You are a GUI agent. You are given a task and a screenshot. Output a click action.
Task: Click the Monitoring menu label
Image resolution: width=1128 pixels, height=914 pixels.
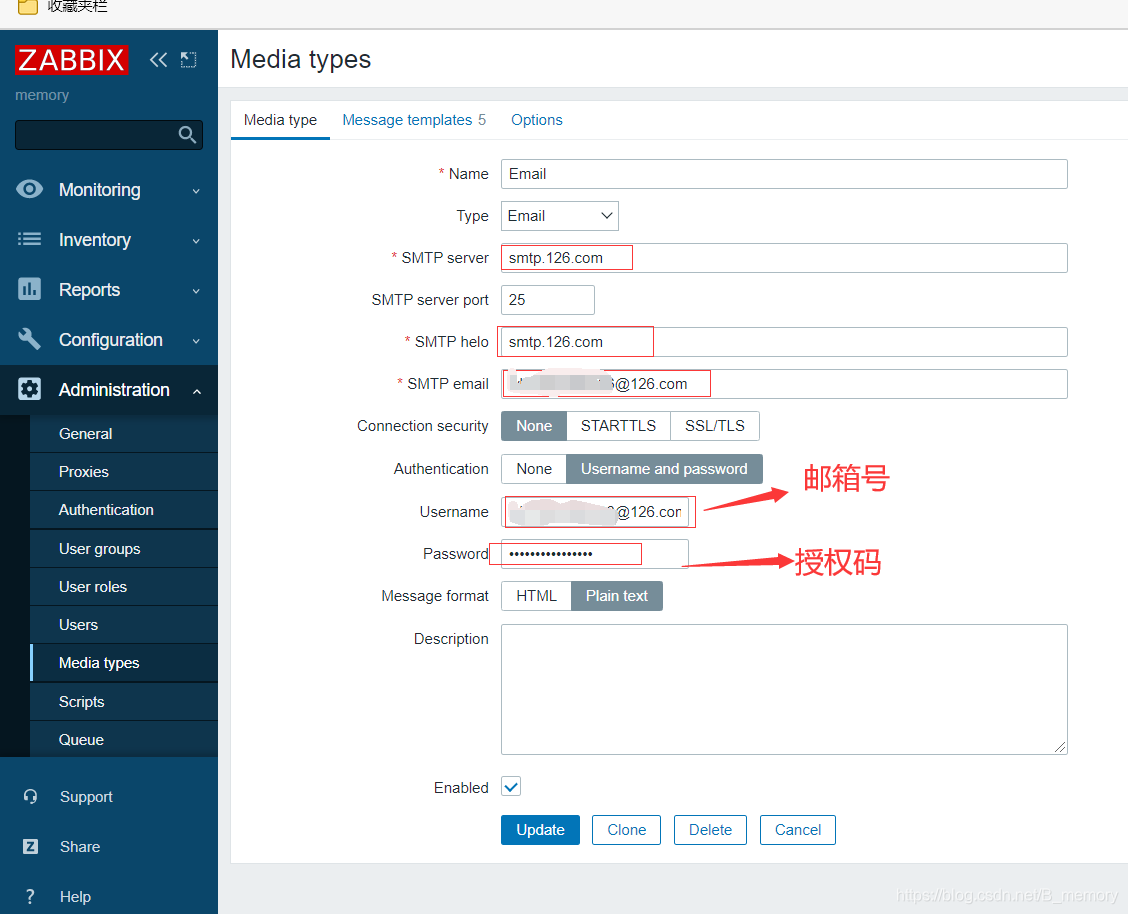click(x=99, y=190)
